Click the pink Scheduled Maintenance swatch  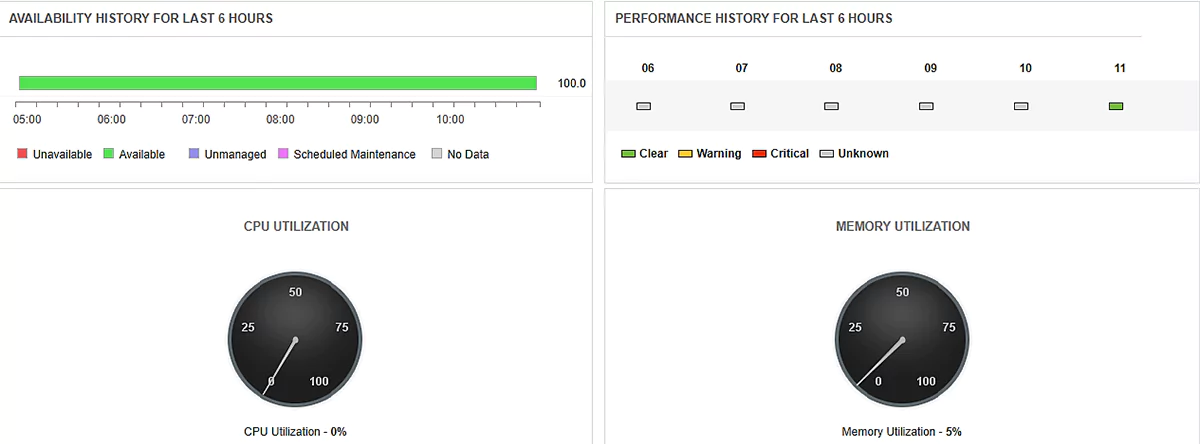283,154
